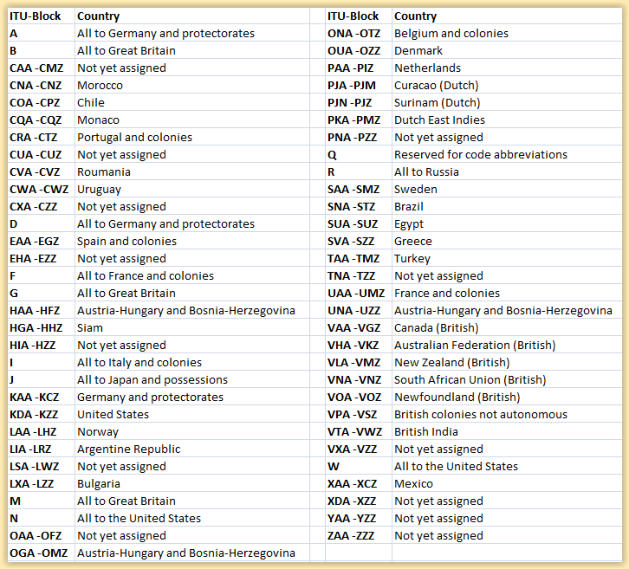Click the Uruguay country cell
629x569 pixels.
pyautogui.click(x=99, y=189)
